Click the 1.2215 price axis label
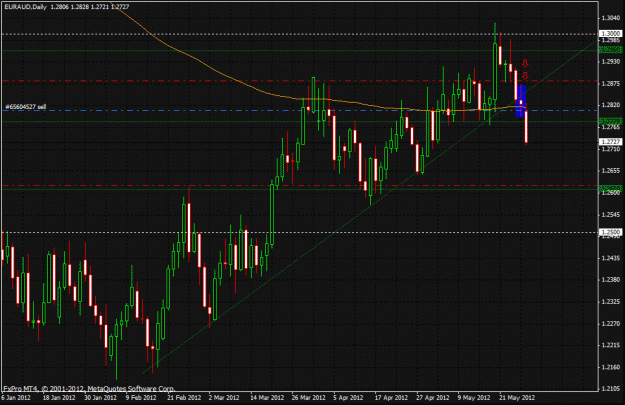This screenshot has height=405, width=625. coord(611,345)
